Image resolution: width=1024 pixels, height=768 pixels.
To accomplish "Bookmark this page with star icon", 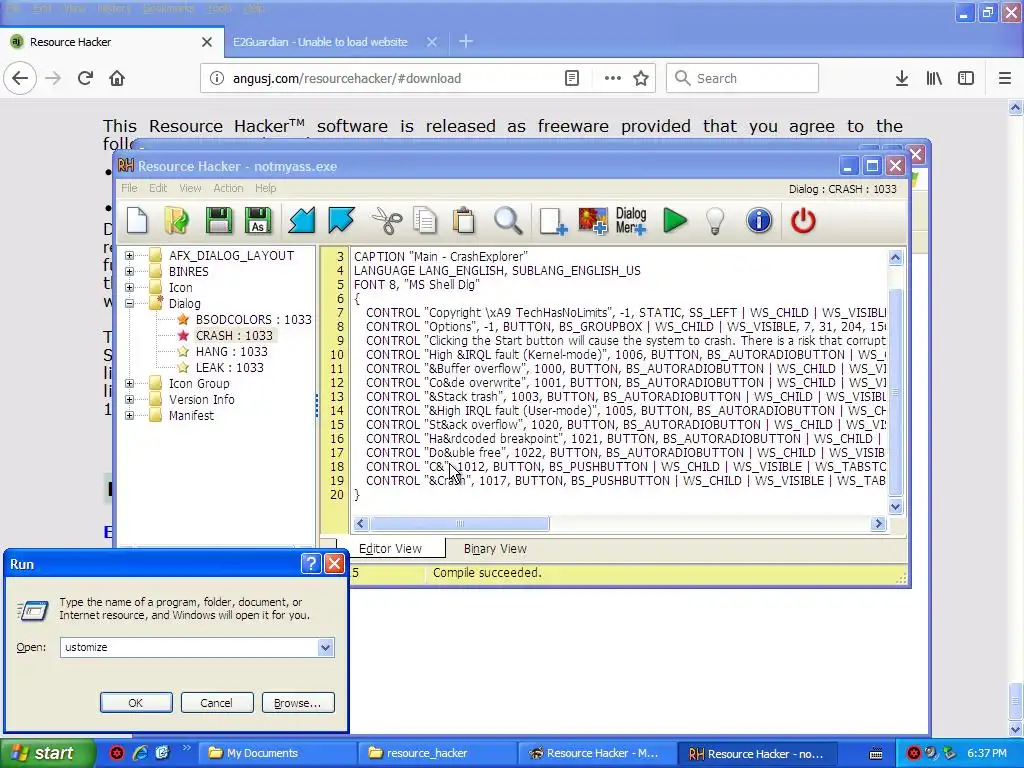I will [x=641, y=78].
